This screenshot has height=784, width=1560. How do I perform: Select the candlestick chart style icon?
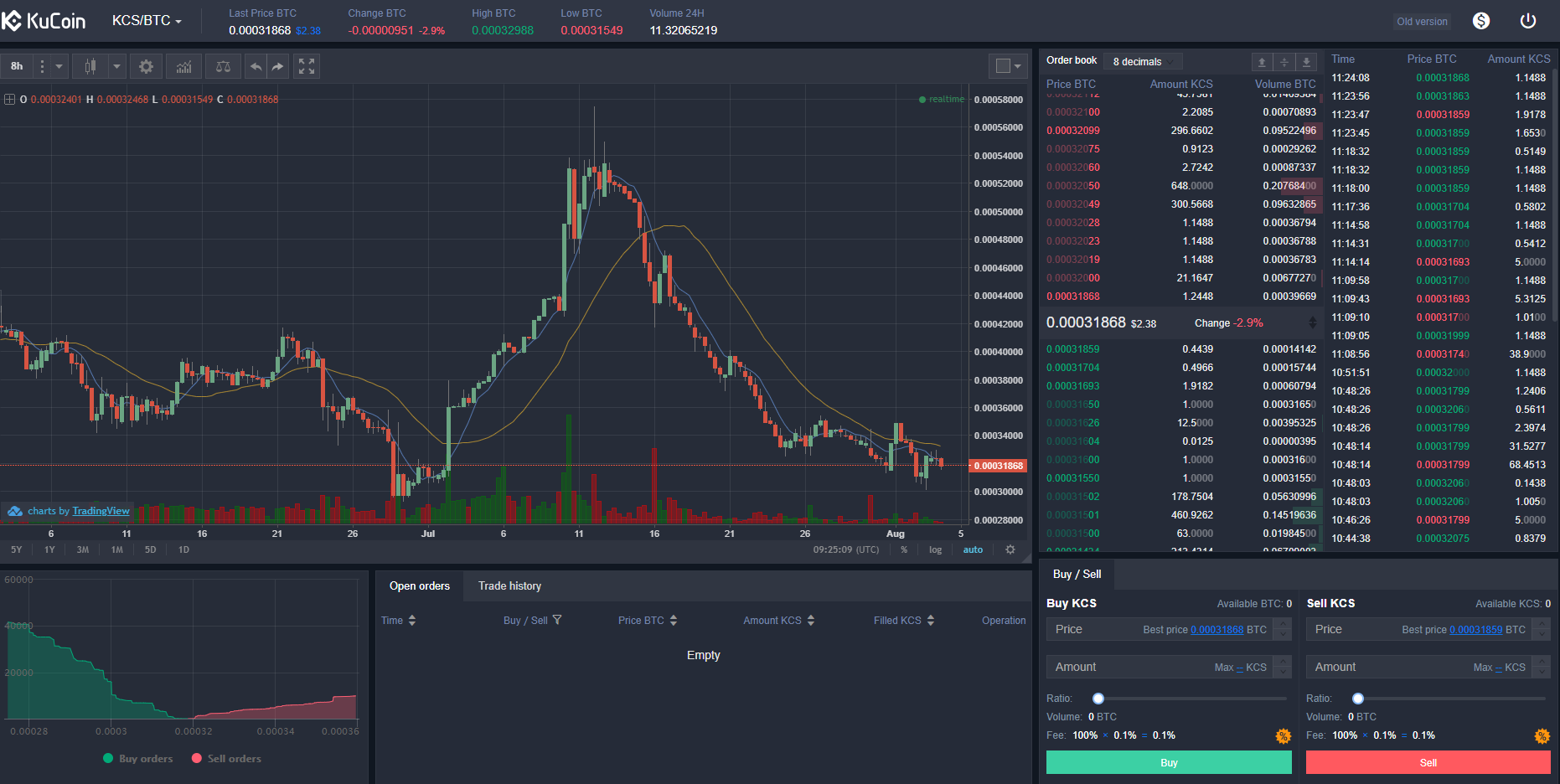pyautogui.click(x=90, y=66)
